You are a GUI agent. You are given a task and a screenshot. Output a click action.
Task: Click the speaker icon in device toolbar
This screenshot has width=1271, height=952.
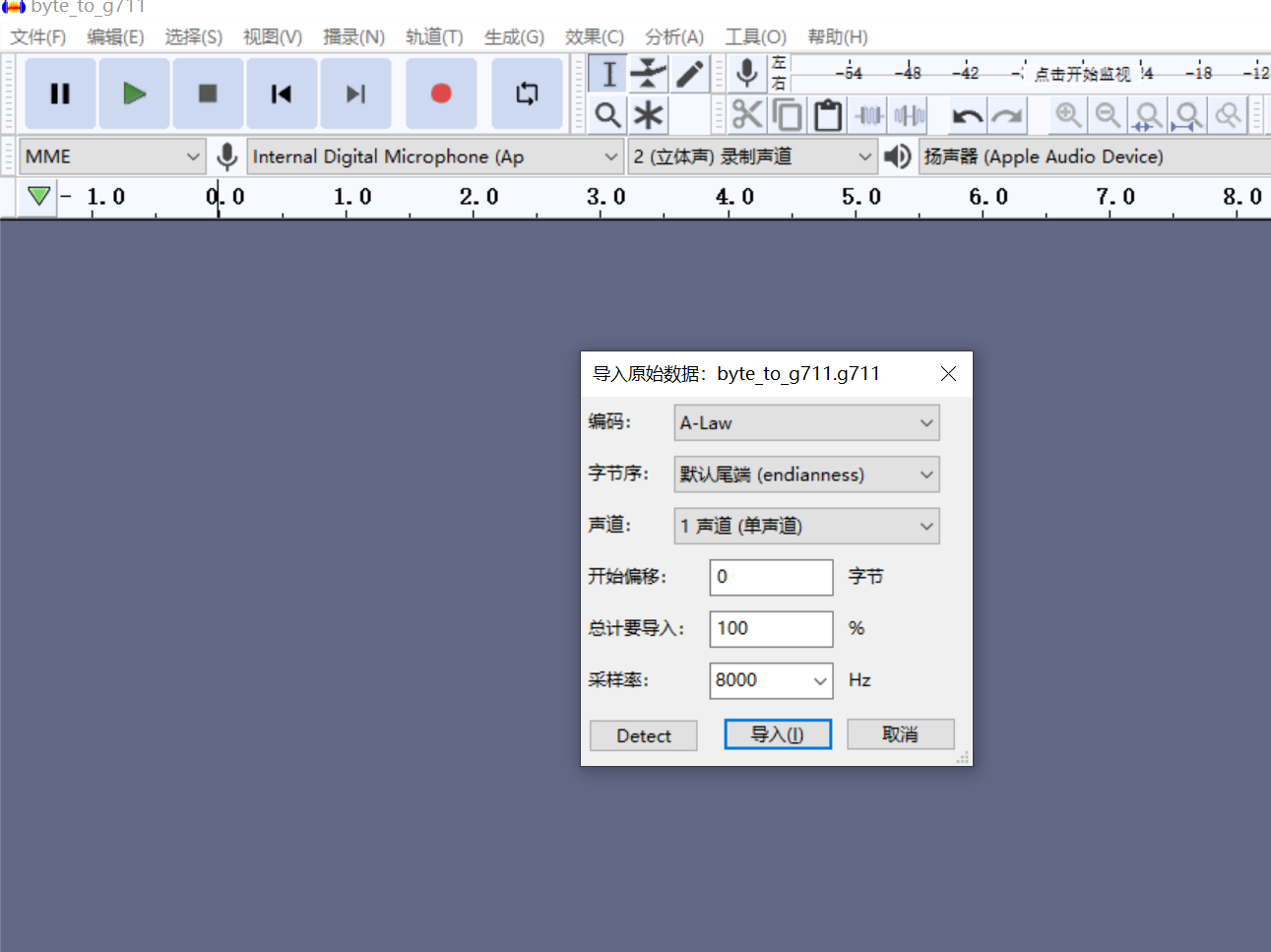897,157
